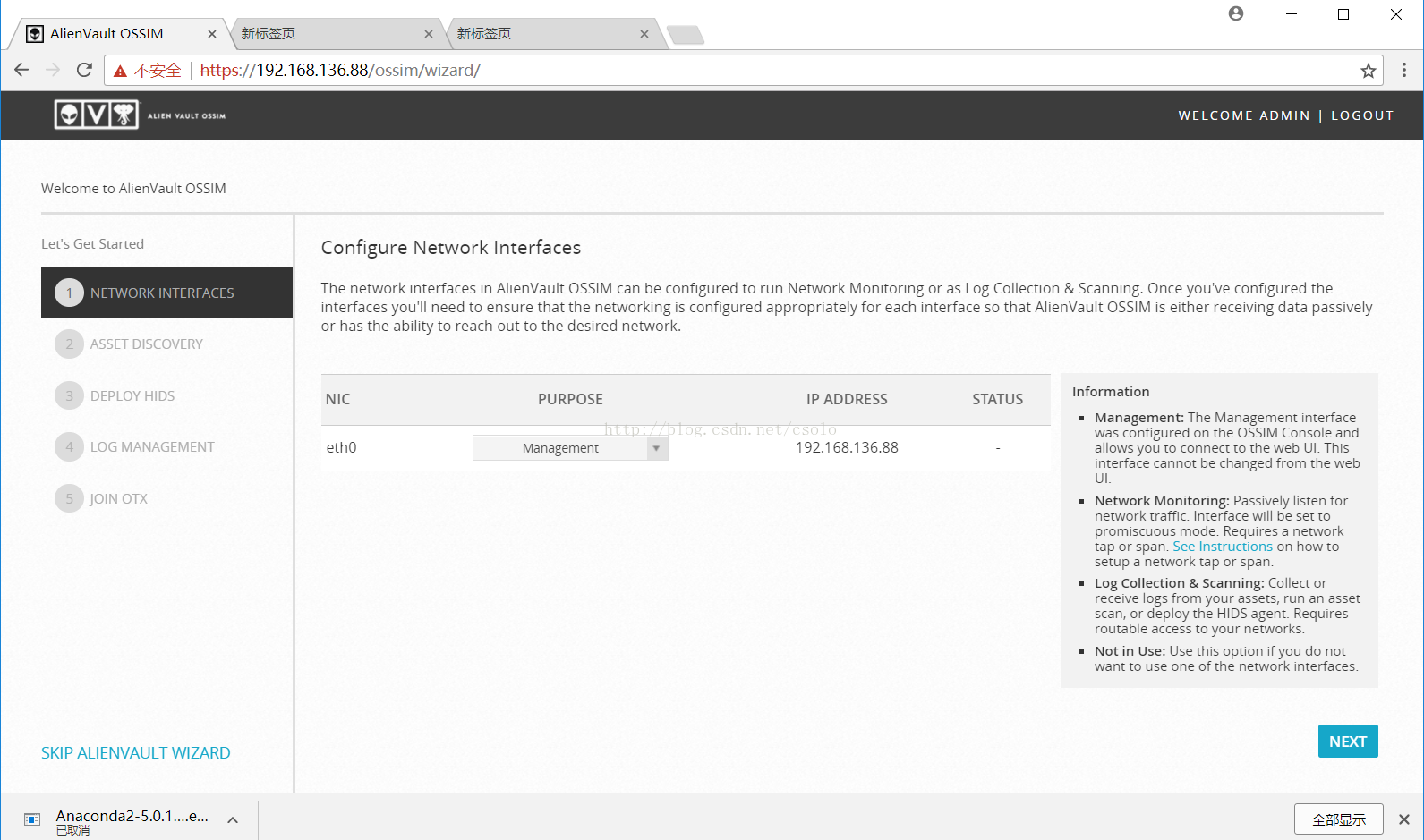Open the Chrome three-dot menu

1404,70
